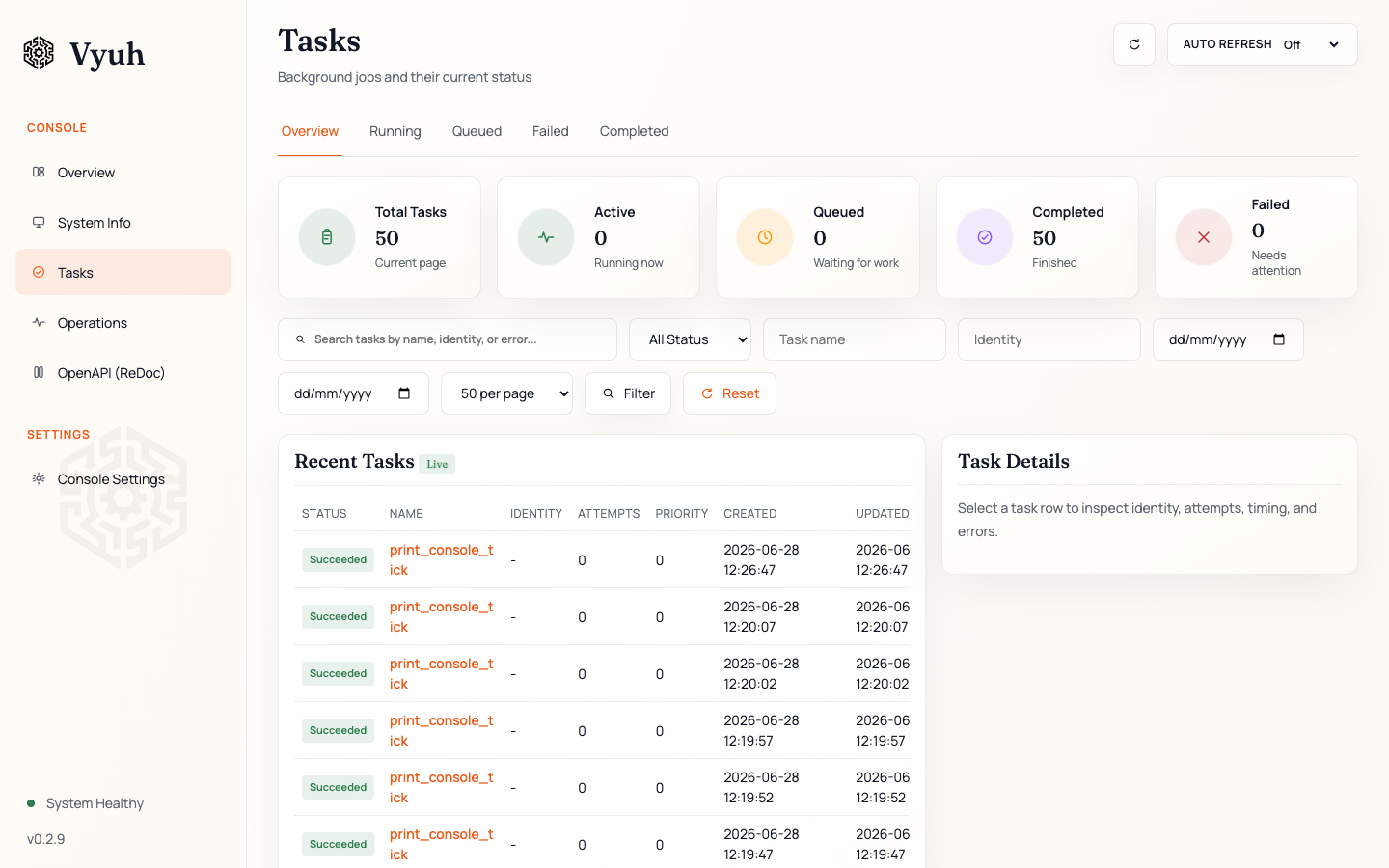
Task: Click print_console_tick link created 12:19:57
Action: 441,730
